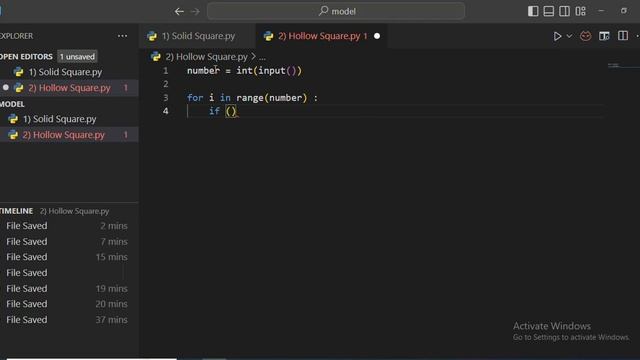640x360 pixels.
Task: Run the Python file with play button
Action: 557,36
